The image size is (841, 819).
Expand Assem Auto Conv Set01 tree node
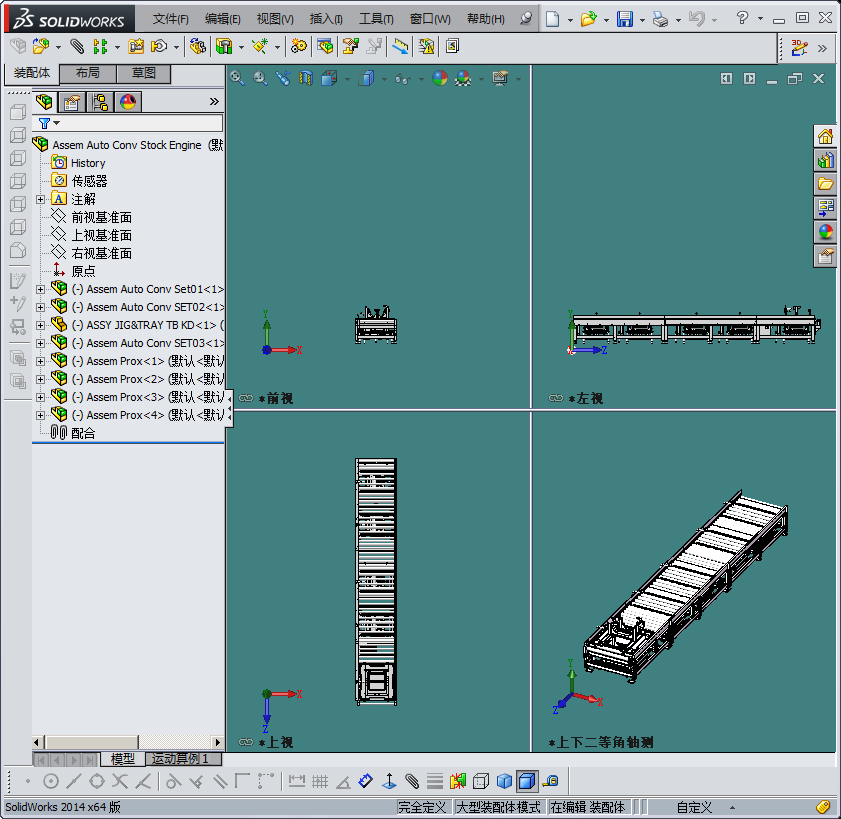point(40,289)
